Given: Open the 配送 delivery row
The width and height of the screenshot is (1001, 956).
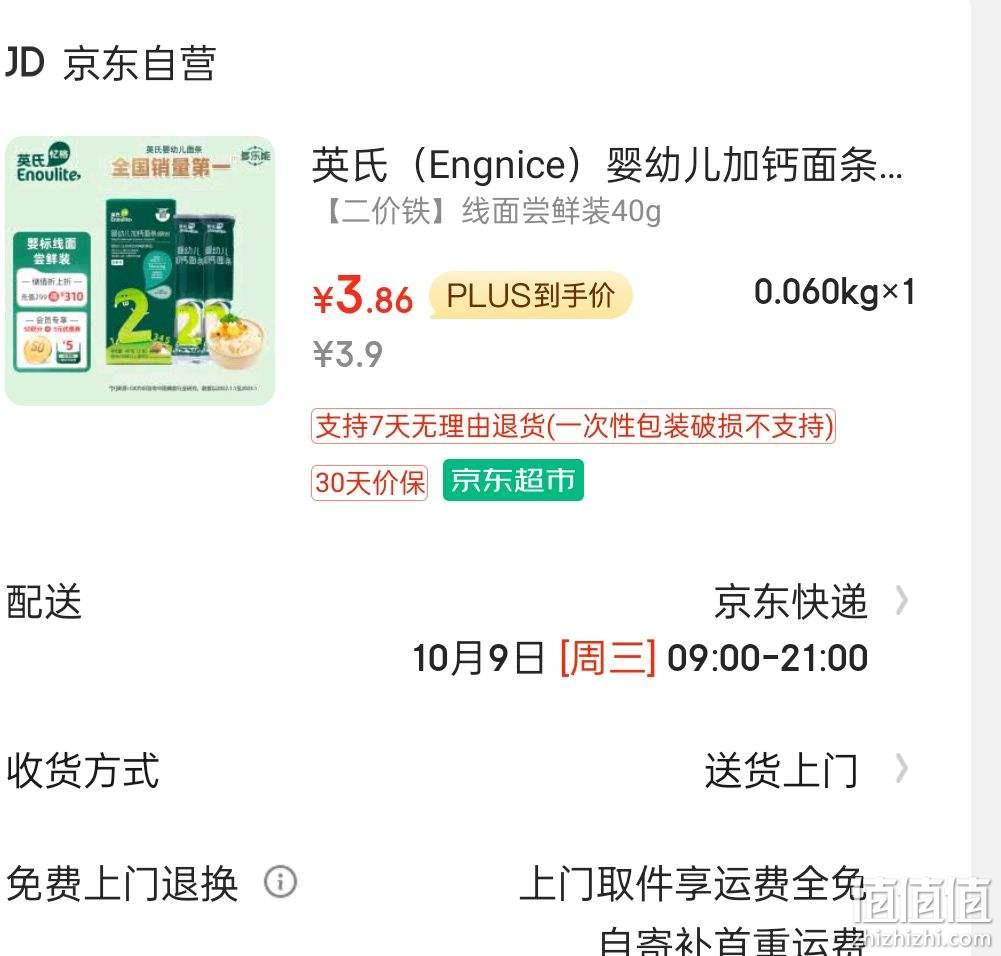Looking at the screenshot, I should [x=457, y=629].
